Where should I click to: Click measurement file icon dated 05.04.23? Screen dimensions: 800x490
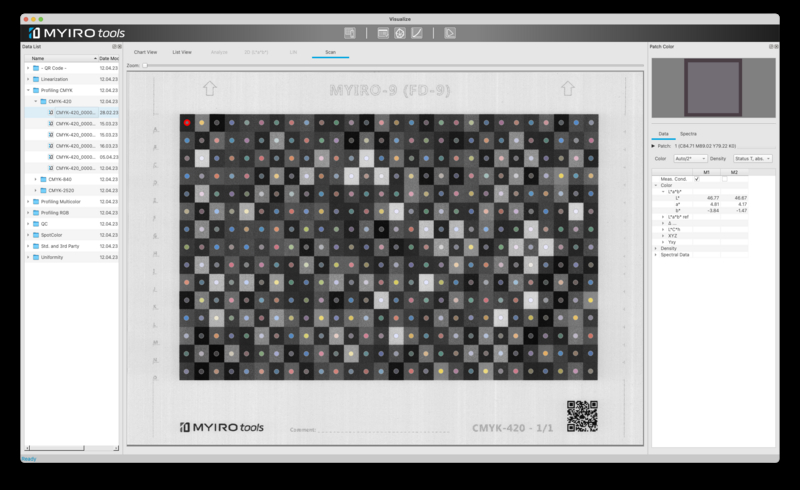coord(51,157)
